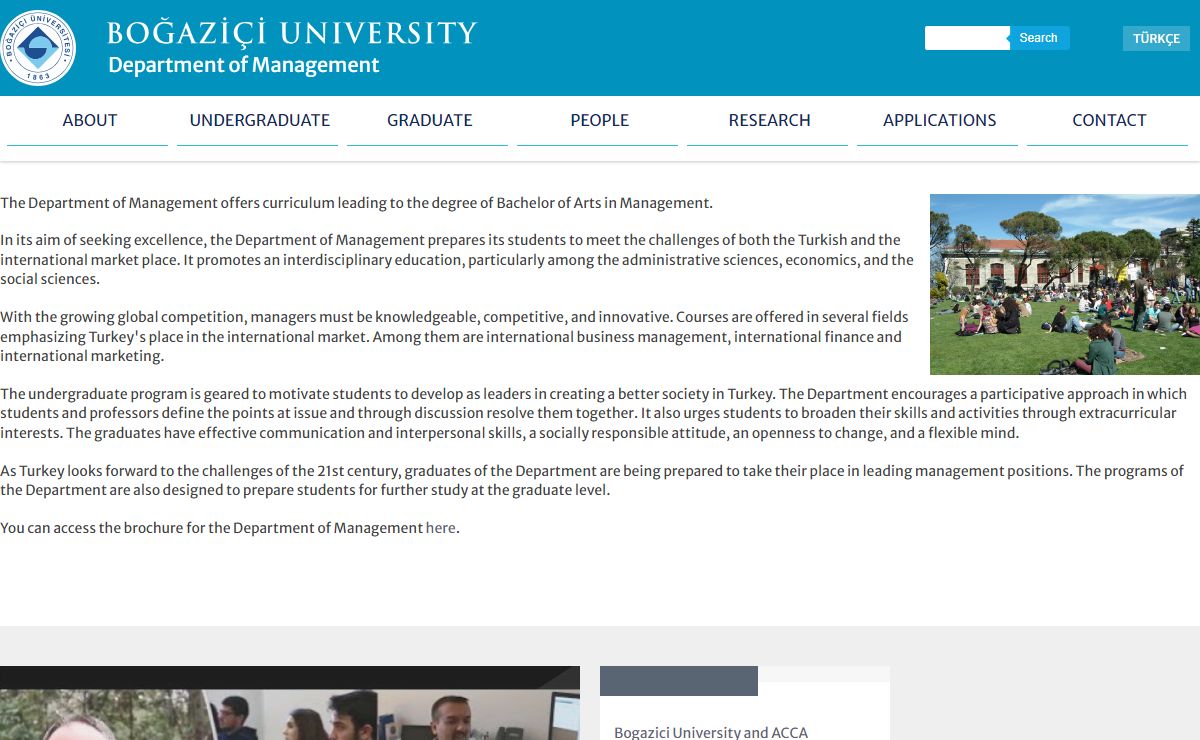Click Department of Management header link
This screenshot has width=1200, height=740.
pos(244,65)
